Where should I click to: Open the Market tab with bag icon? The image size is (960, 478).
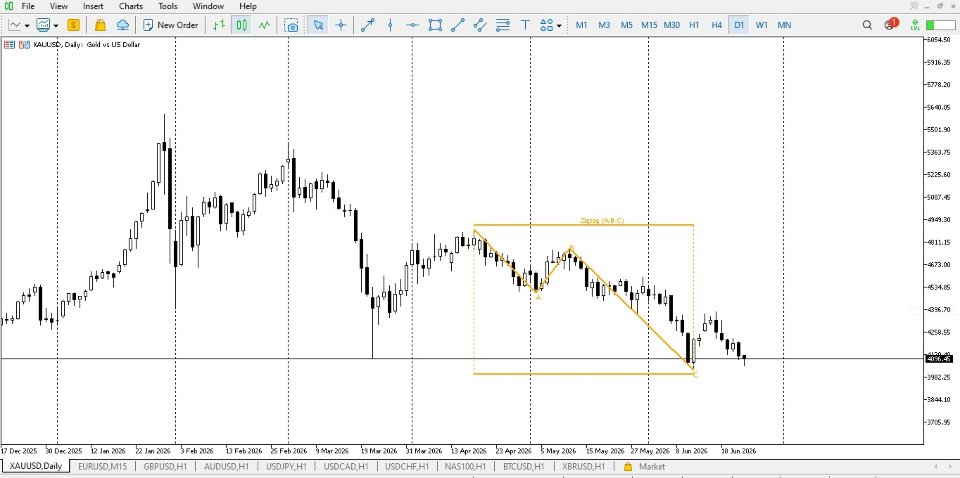(644, 466)
